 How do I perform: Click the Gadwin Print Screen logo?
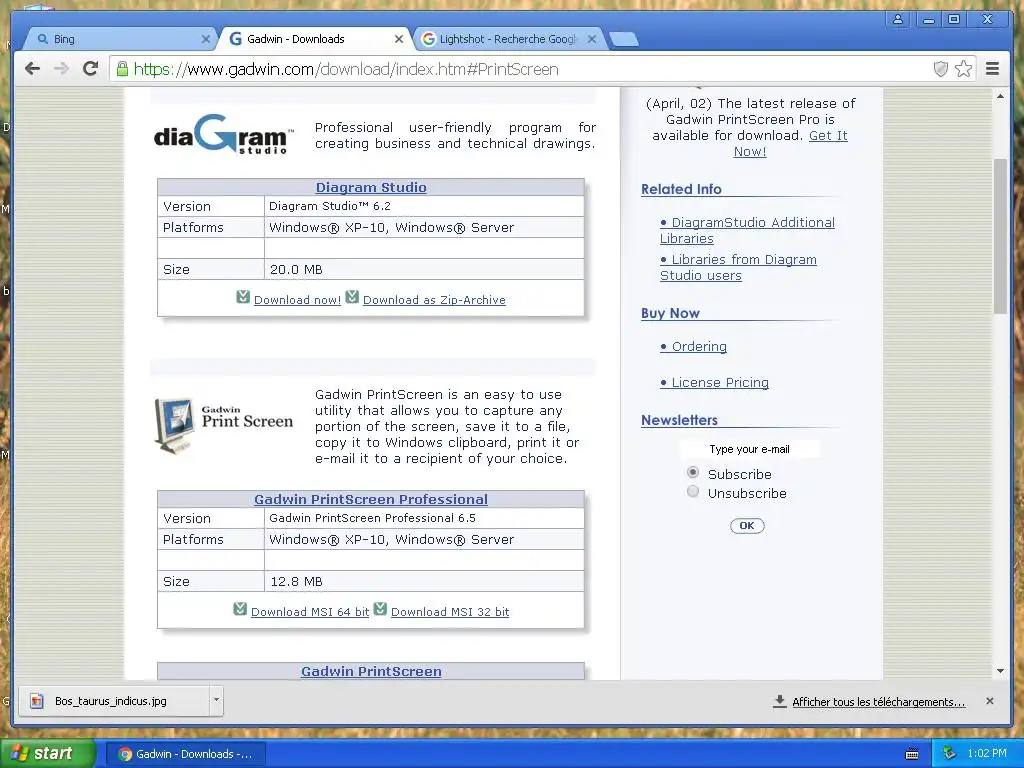pyautogui.click(x=223, y=425)
